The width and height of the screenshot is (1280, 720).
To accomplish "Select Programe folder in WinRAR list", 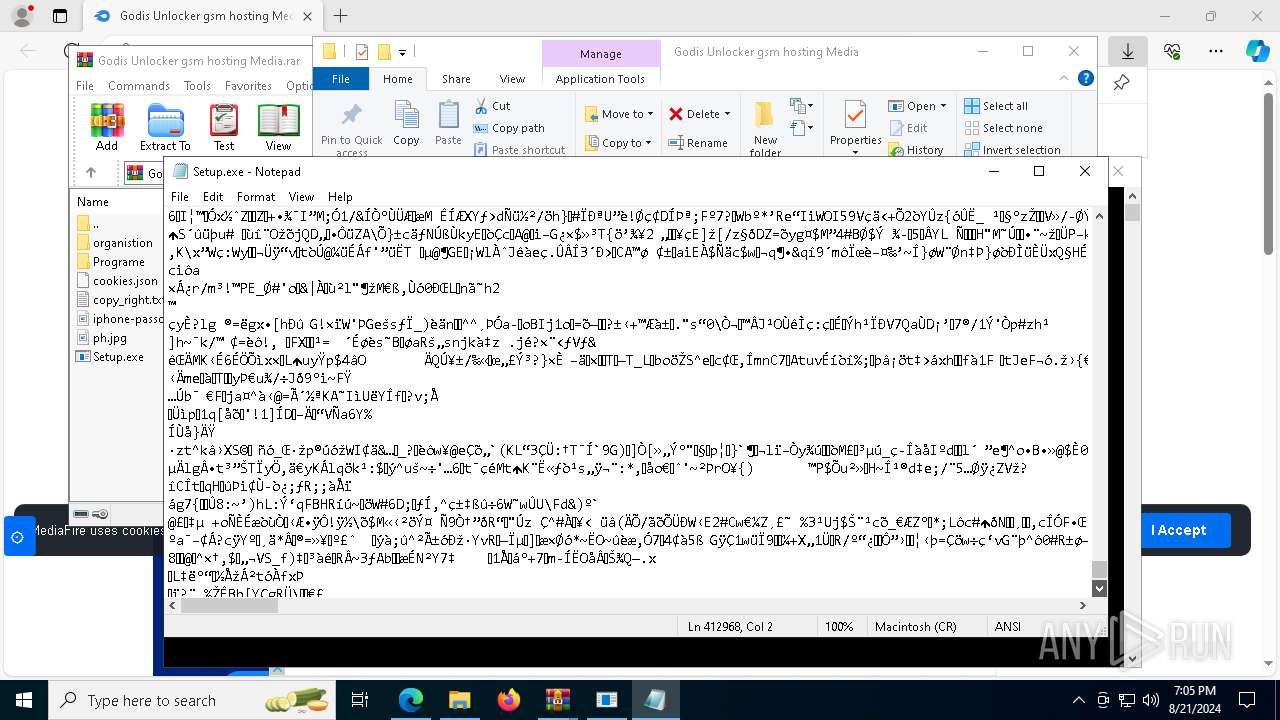I will pos(111,262).
